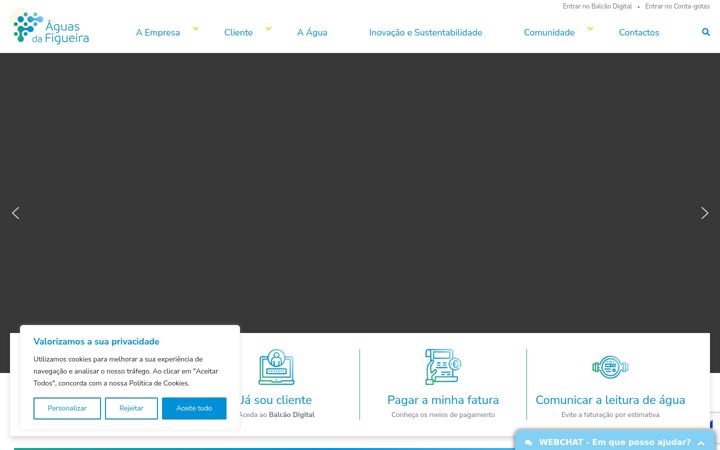This screenshot has width=720, height=450.
Task: Click the invoice payment icon
Action: [x=443, y=367]
